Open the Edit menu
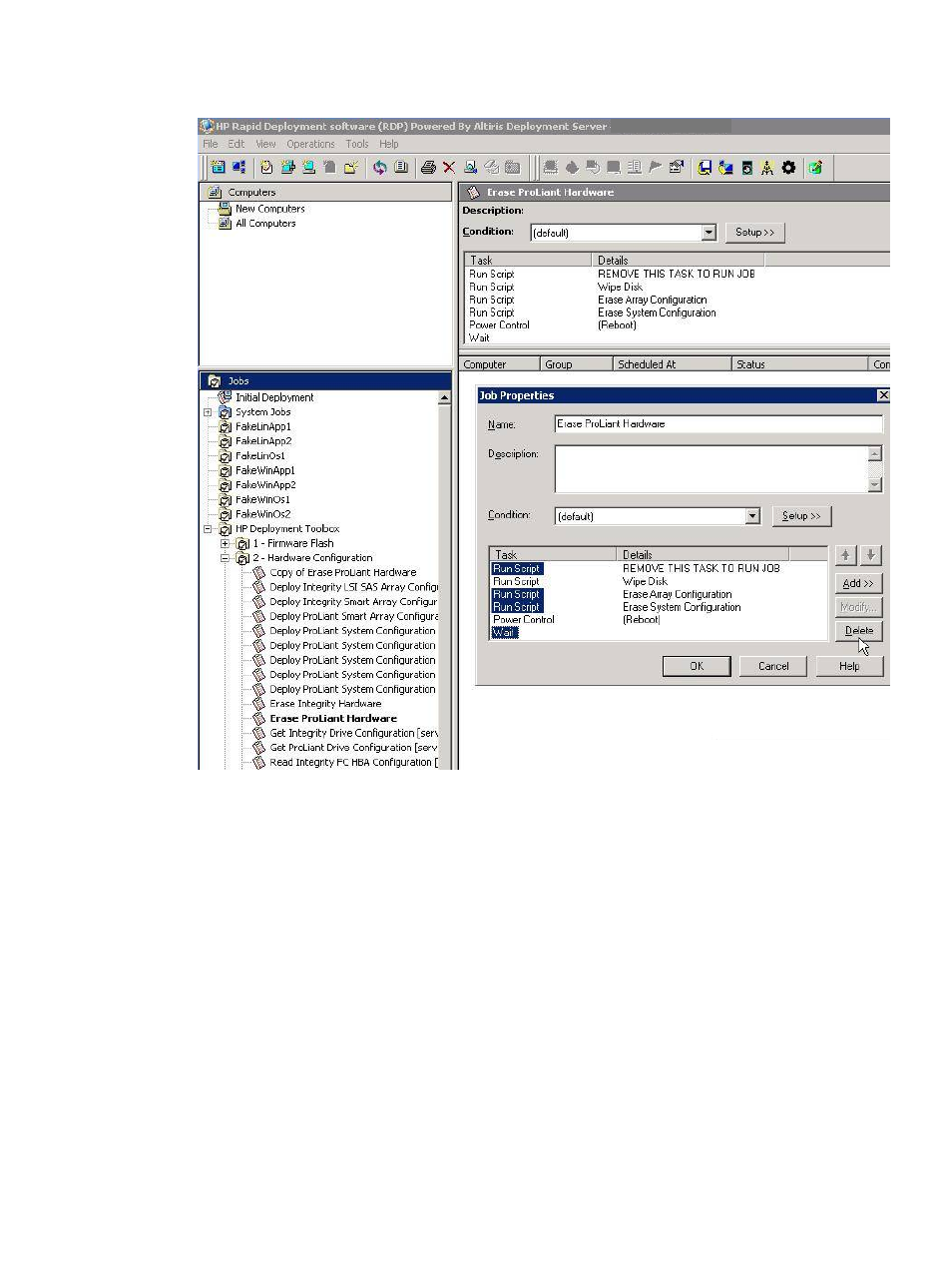This screenshot has height=1268, width=952. (x=236, y=144)
